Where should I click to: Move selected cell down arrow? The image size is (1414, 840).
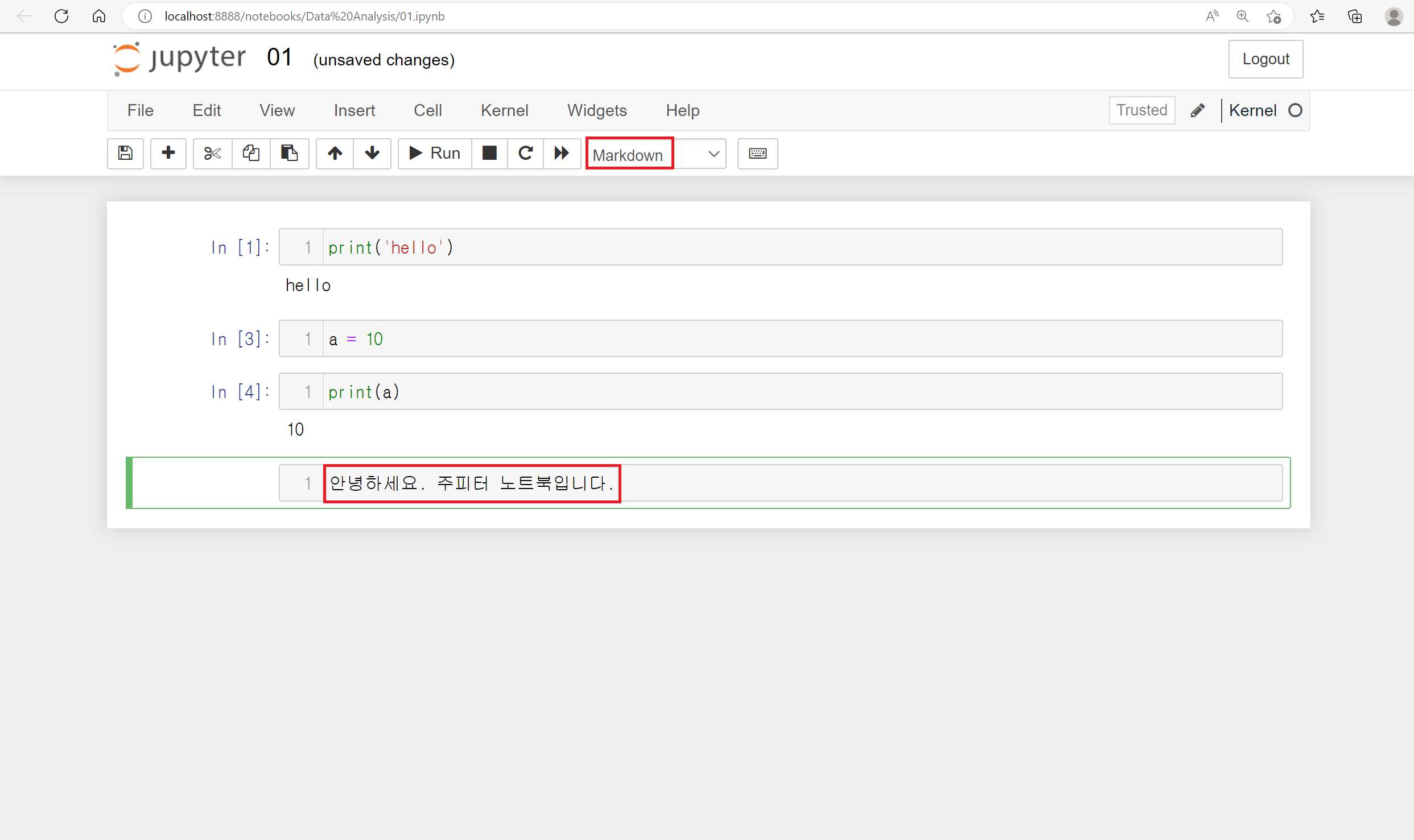372,153
